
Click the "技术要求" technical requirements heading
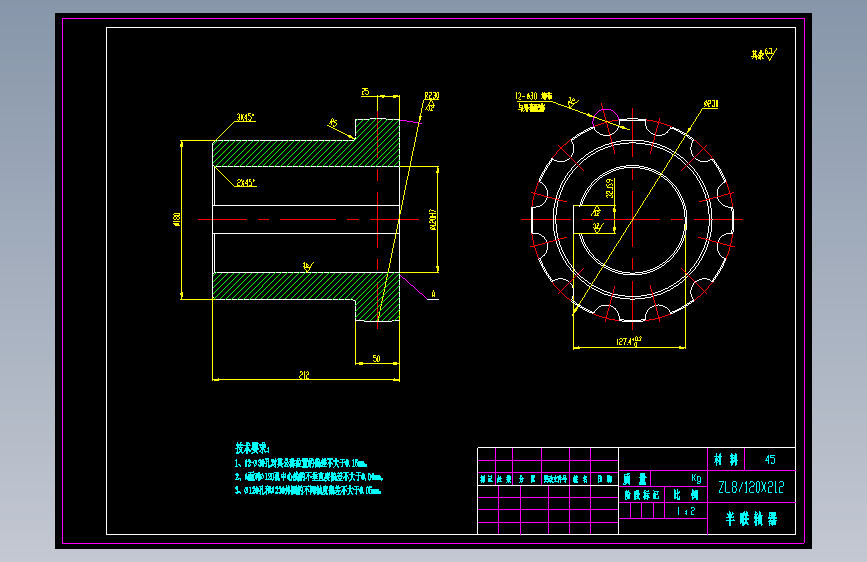252,448
